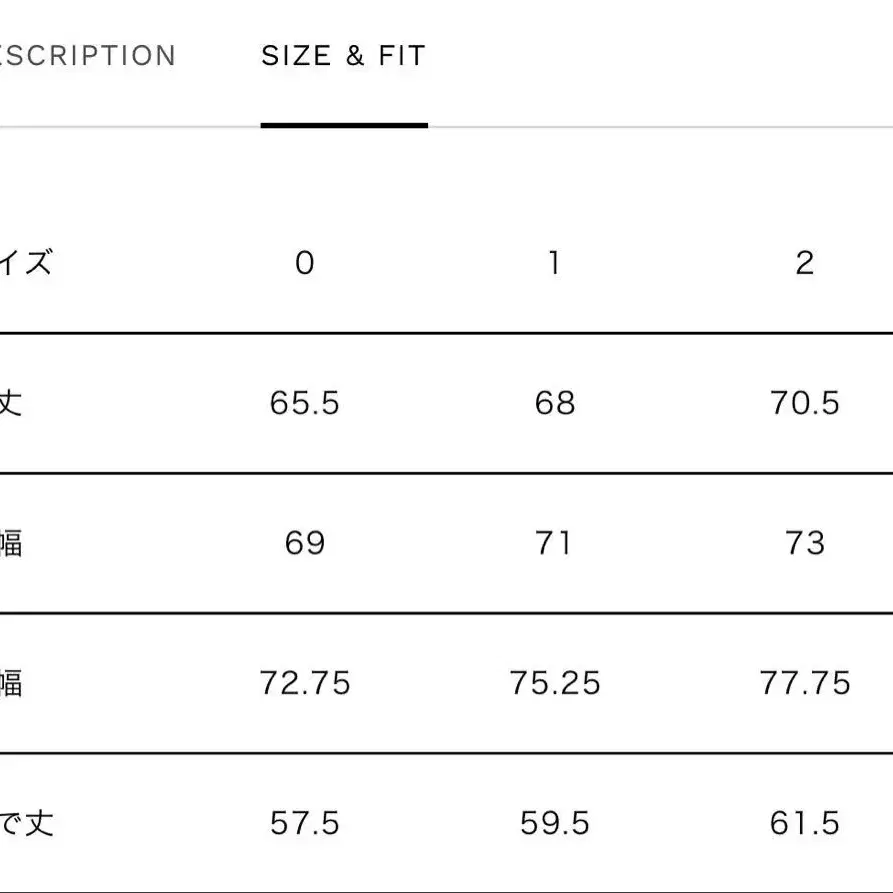Click the 73 value cell

coord(805,543)
